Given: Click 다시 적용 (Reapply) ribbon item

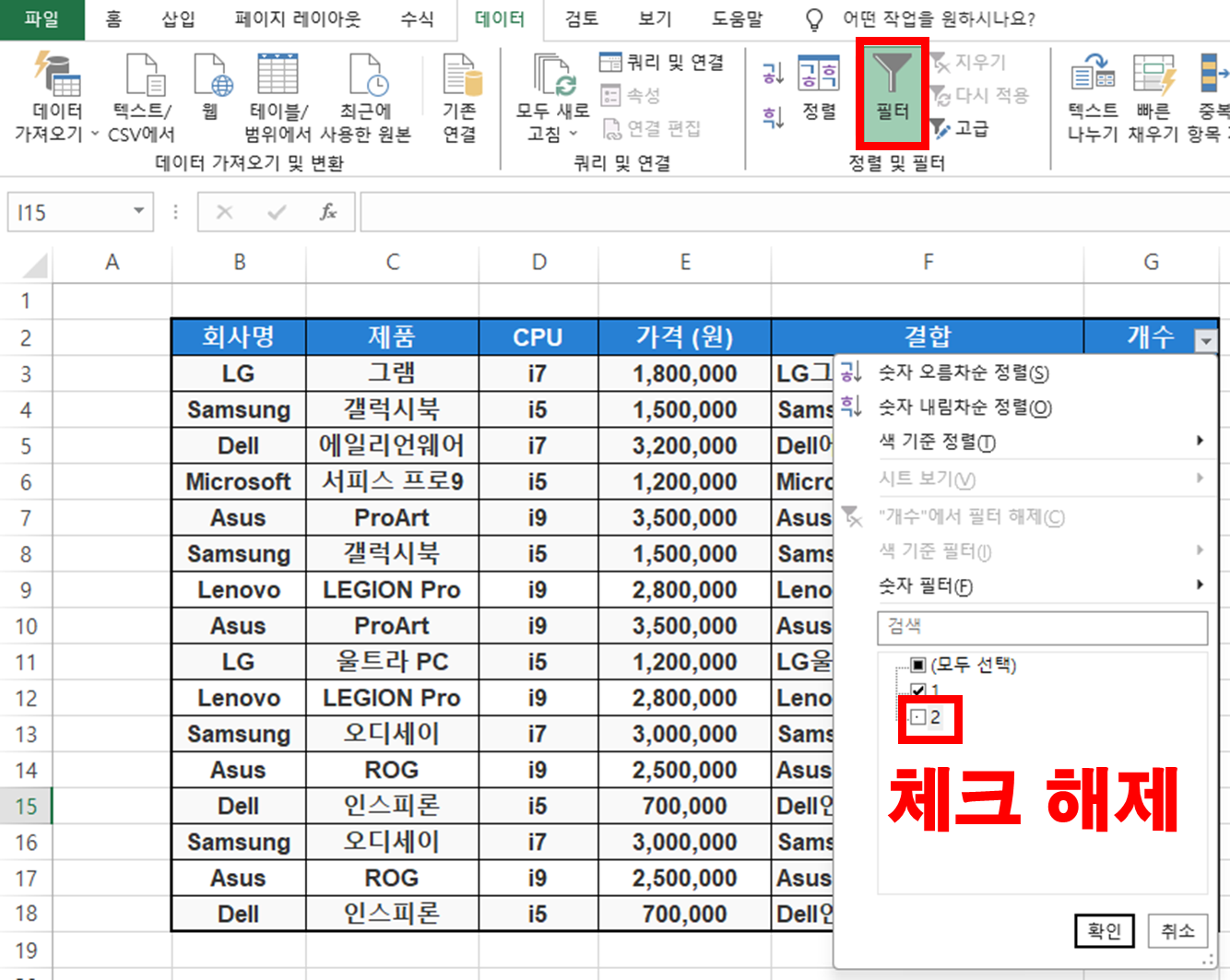Looking at the screenshot, I should [x=979, y=95].
